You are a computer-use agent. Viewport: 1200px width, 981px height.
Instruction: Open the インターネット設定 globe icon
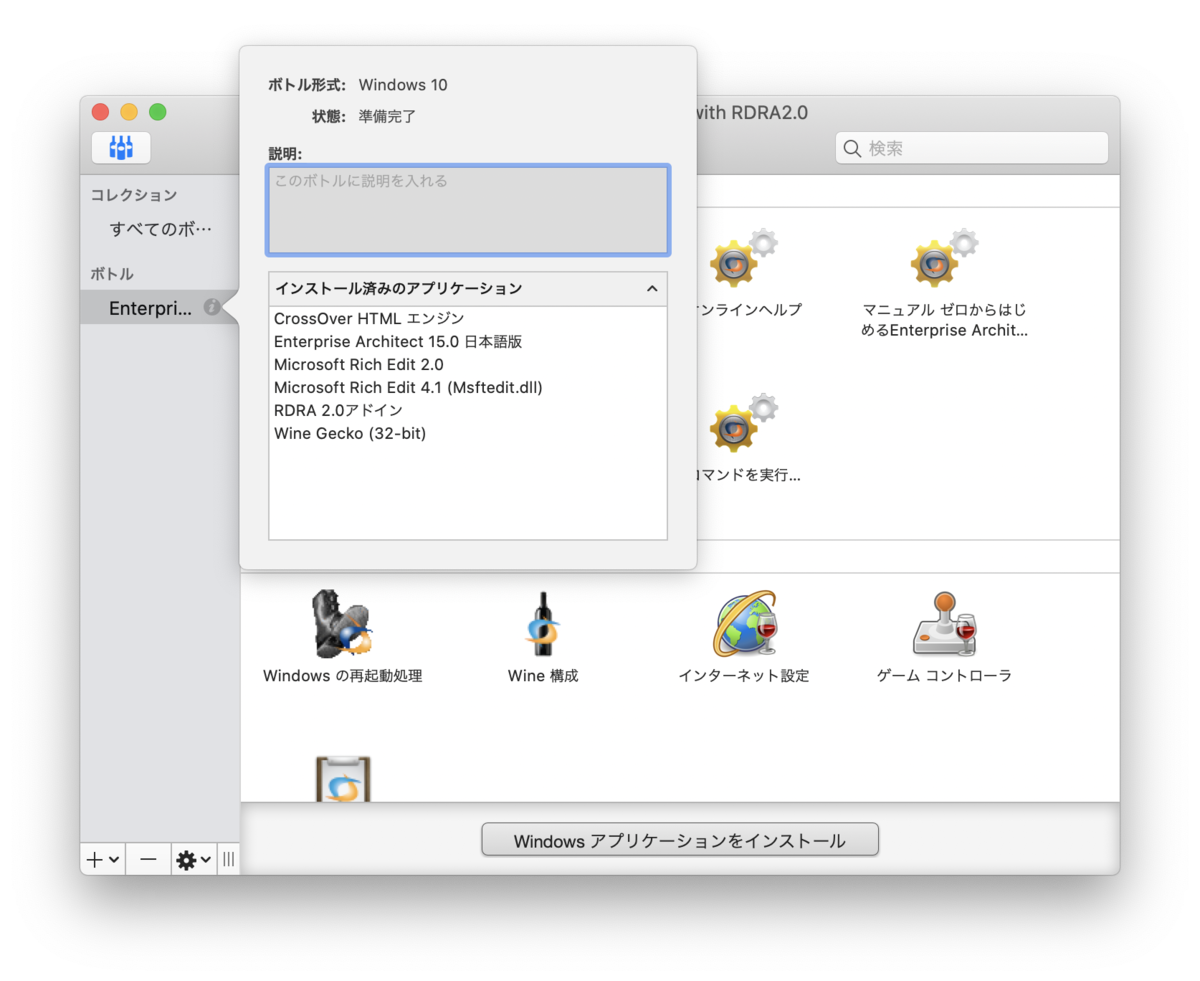point(745,623)
